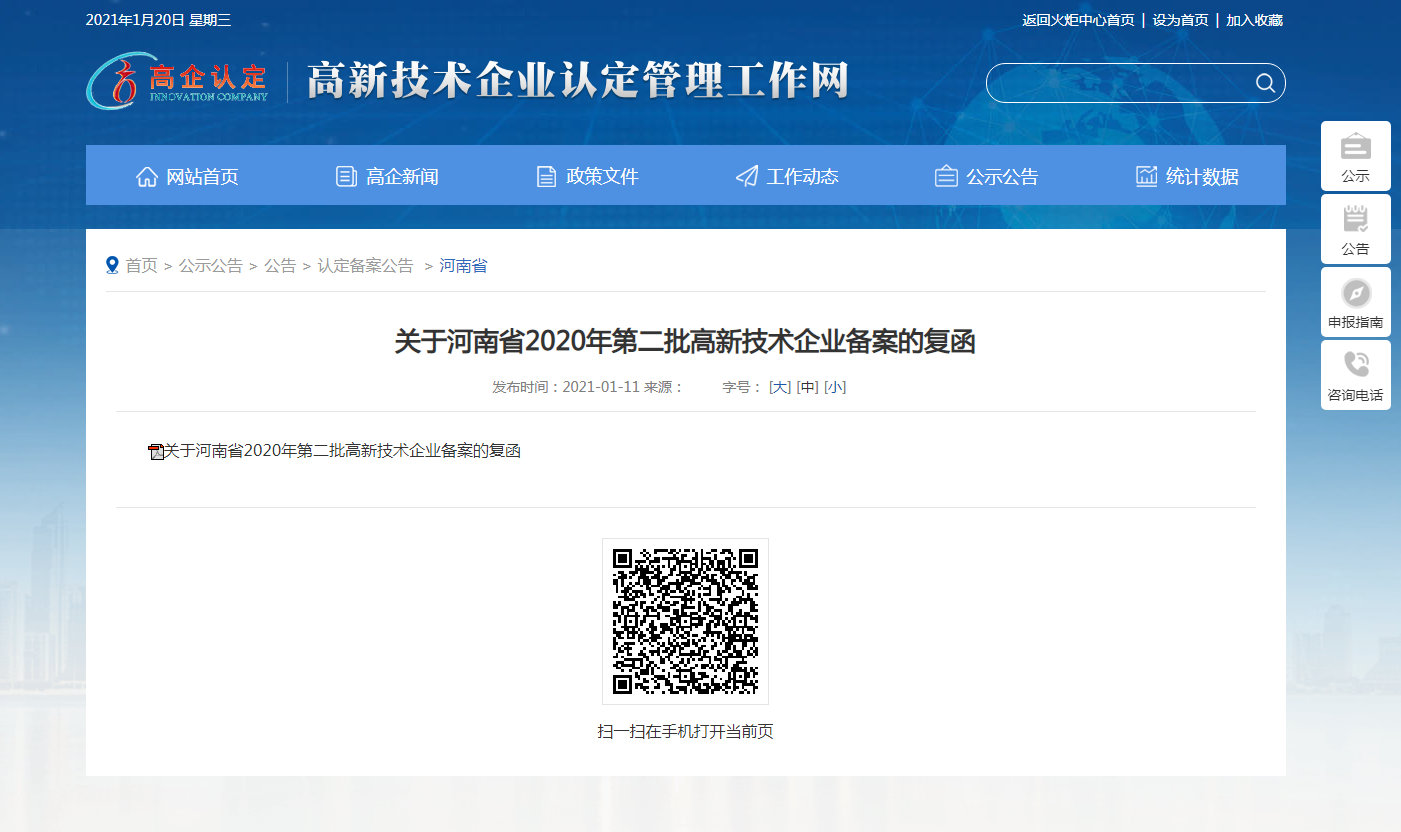
Task: Open the 政策文件 navigation item
Action: pyautogui.click(x=587, y=177)
